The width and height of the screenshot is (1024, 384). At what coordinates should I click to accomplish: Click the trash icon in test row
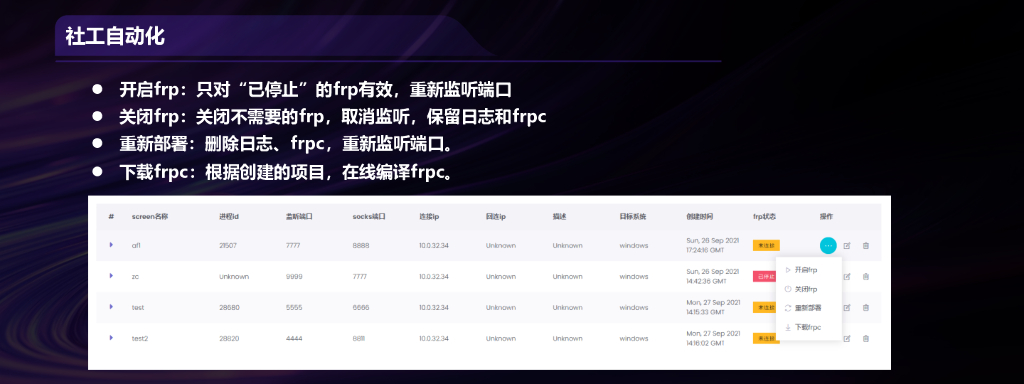point(866,308)
